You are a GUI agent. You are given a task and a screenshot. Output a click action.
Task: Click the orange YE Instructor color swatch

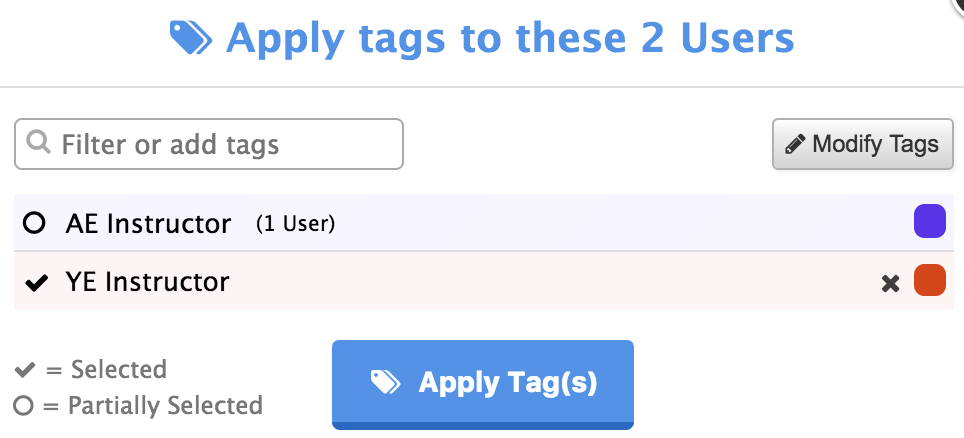tap(930, 281)
